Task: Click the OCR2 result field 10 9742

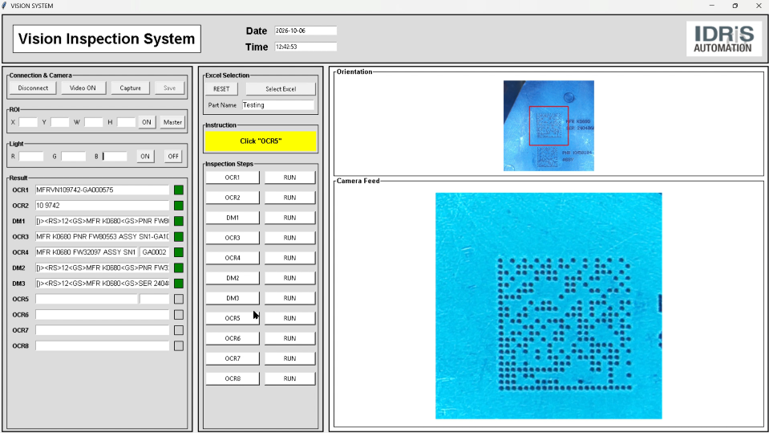Action: point(102,205)
